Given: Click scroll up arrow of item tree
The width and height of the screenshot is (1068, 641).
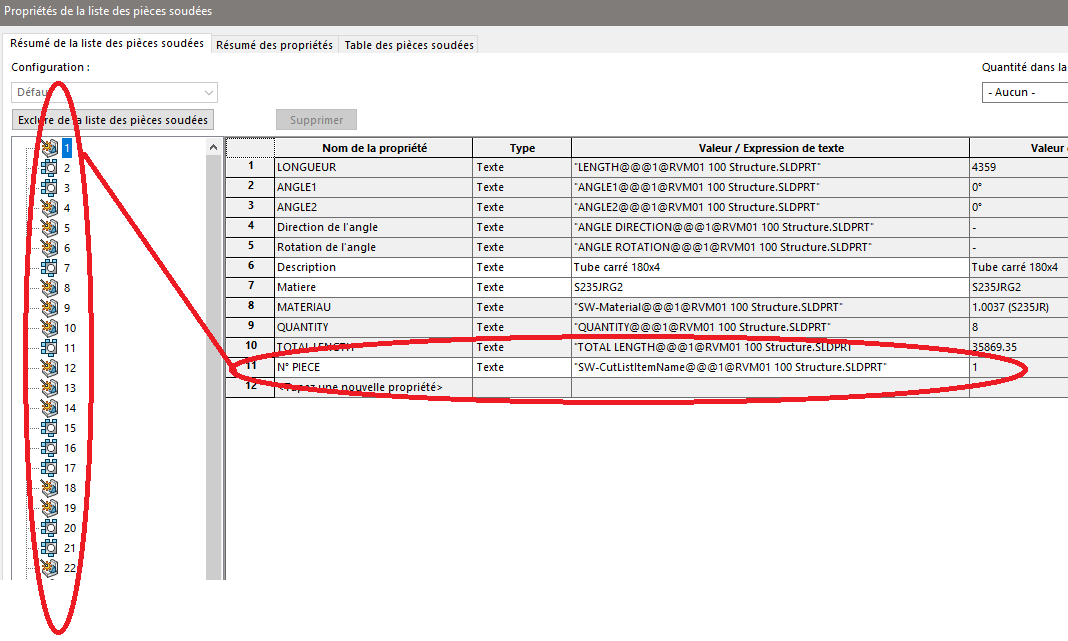Looking at the screenshot, I should 213,147.
